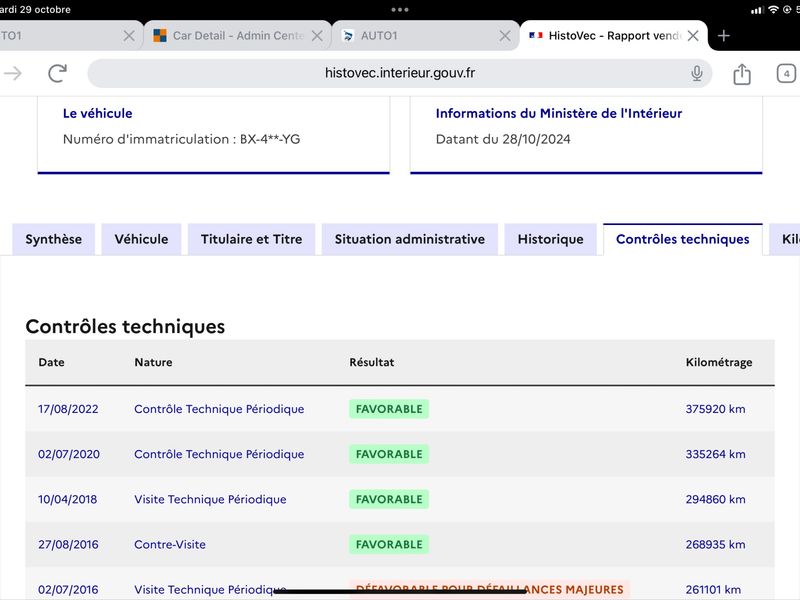Reload the page with the refresh icon
800x600 pixels.
57,73
